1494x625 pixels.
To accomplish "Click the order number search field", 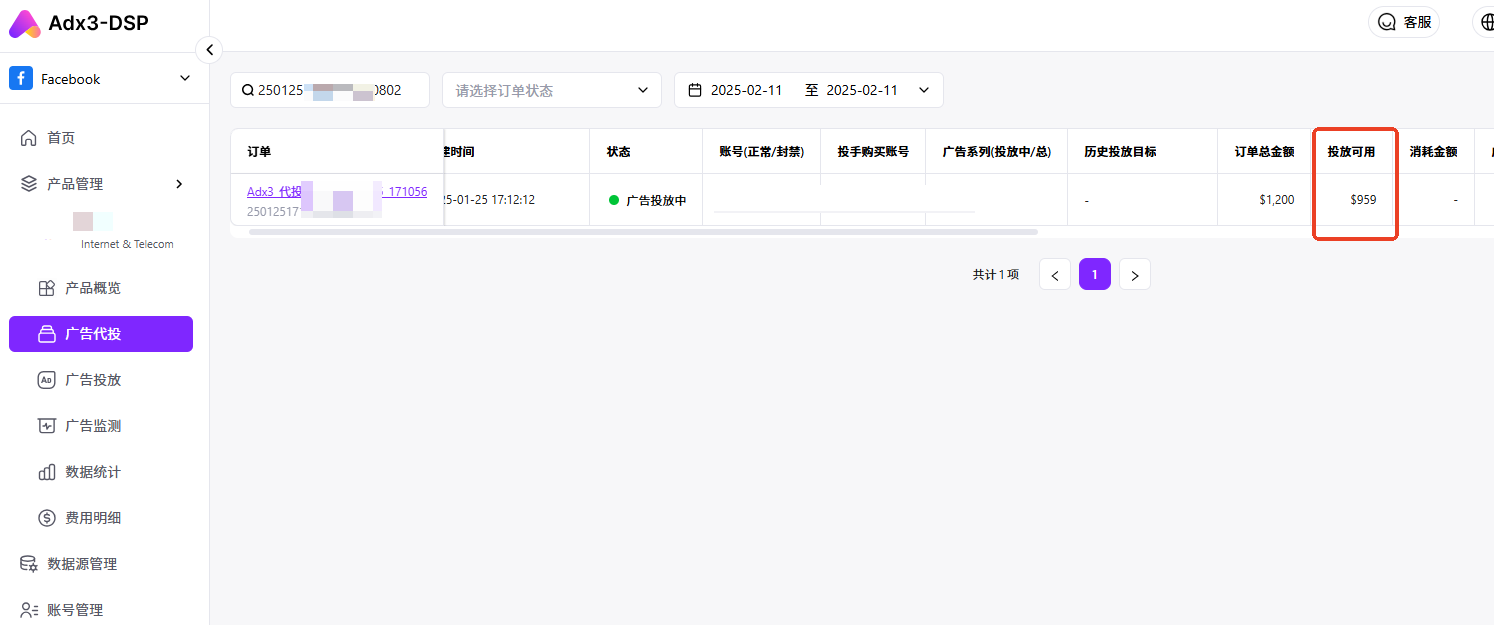I will [335, 90].
